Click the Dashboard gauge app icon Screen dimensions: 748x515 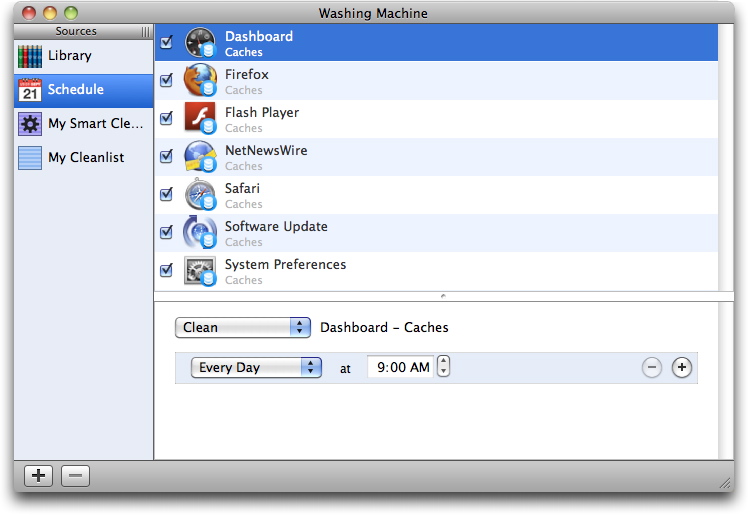coord(200,42)
